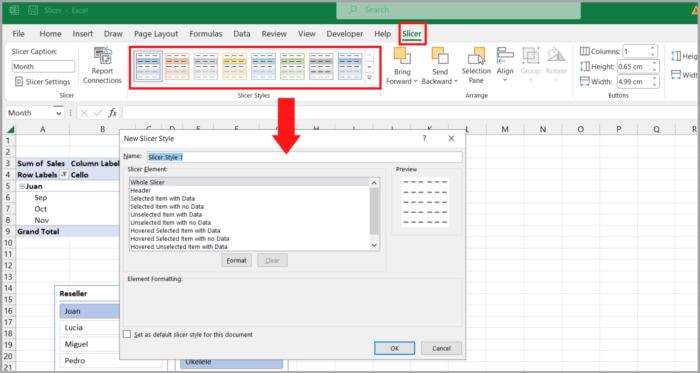Viewport: 700px width, 373px height.
Task: Open the Bring Forward dropdown arrow
Action: [415, 81]
